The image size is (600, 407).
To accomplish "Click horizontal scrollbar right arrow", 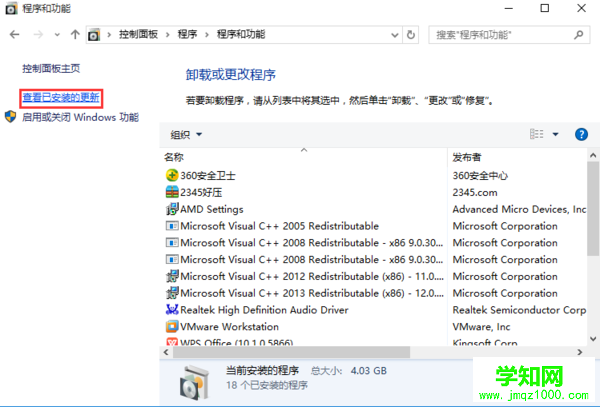I will pos(580,352).
